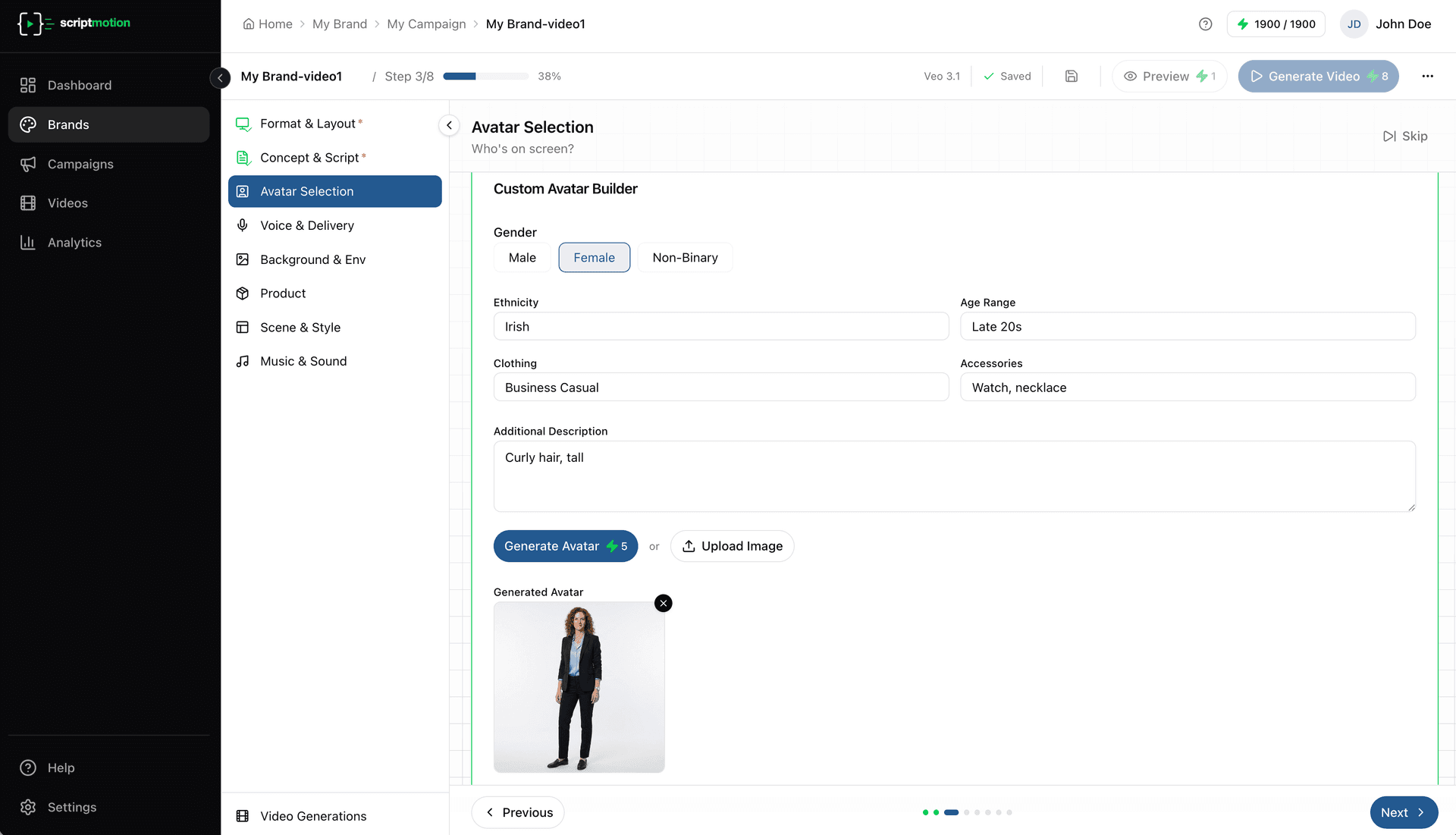Click the Home breadcrumb icon
Image resolution: width=1456 pixels, height=835 pixels.
click(x=249, y=24)
